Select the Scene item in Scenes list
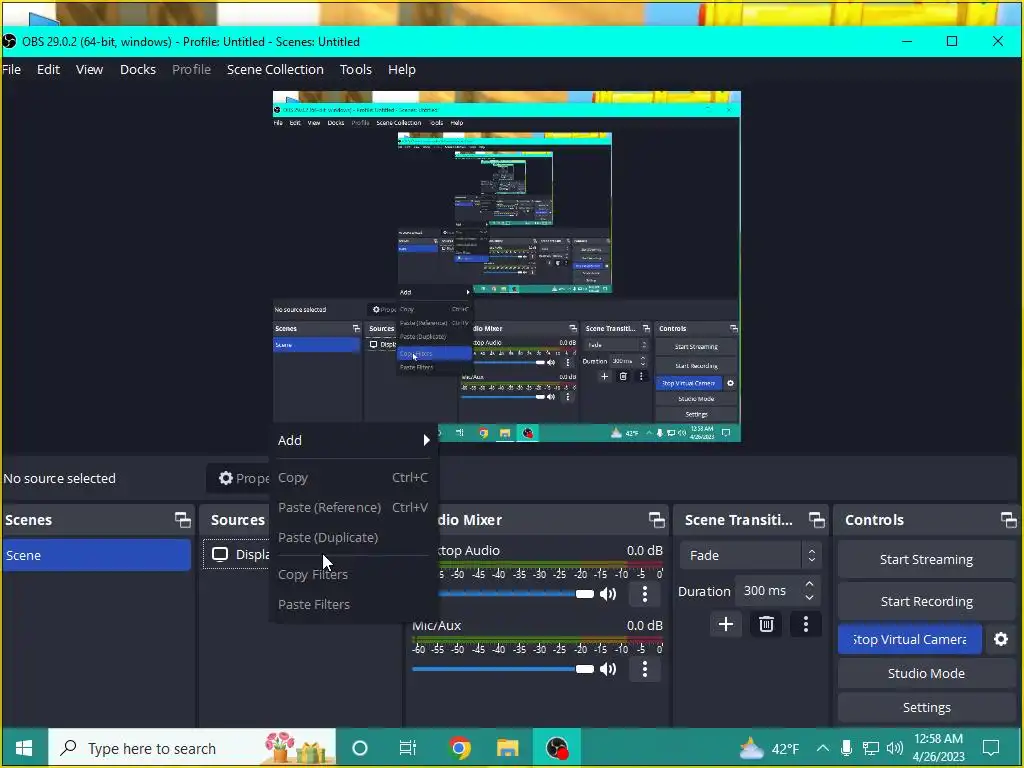Screen dimensions: 1024x768 [x=97, y=555]
